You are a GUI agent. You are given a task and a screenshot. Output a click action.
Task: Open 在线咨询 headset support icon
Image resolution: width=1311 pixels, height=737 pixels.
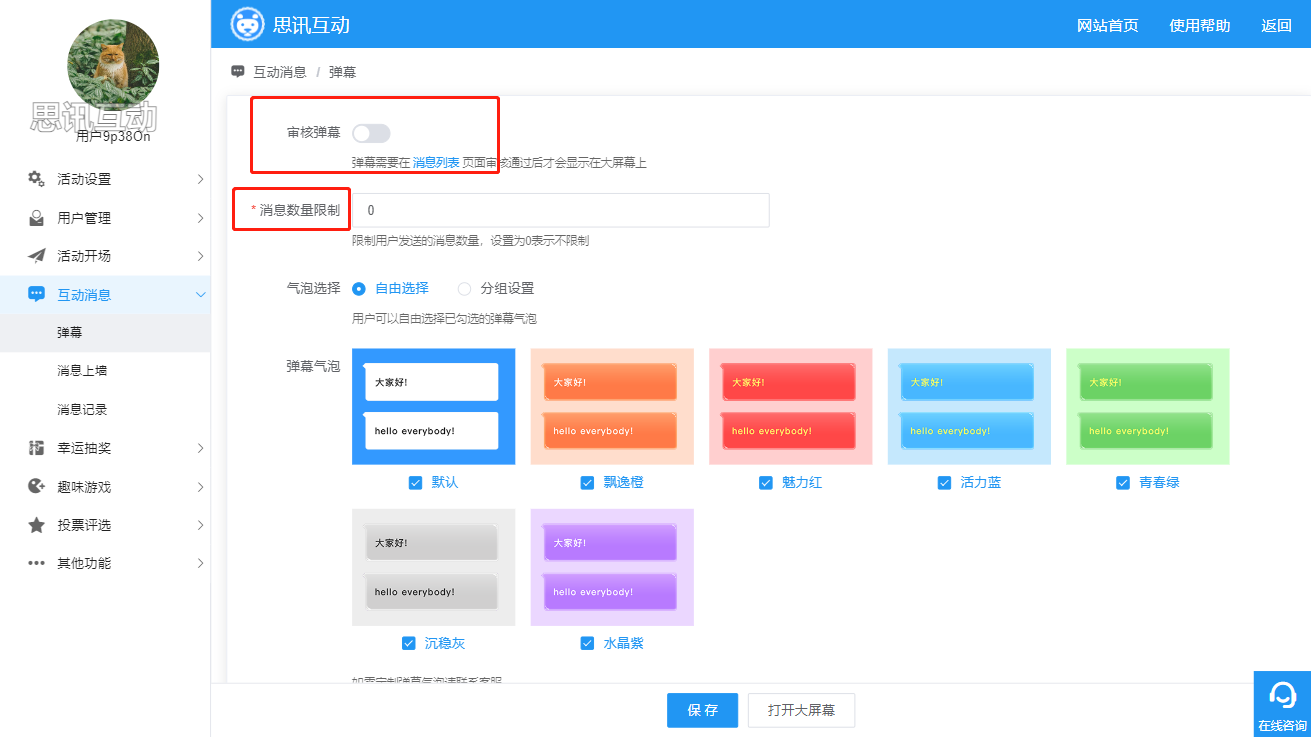tap(1282, 694)
